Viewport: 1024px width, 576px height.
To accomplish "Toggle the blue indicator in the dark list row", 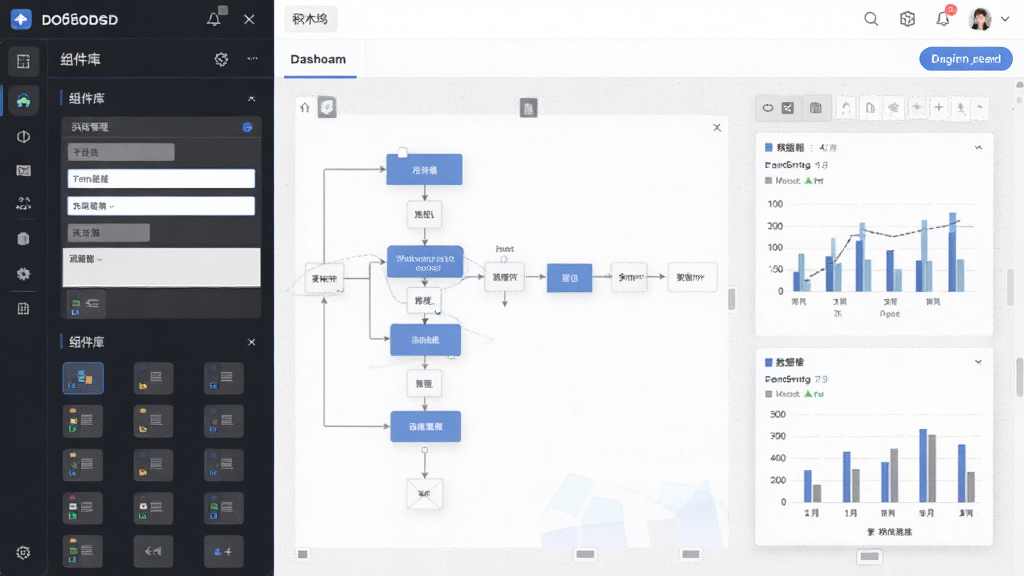I will [x=248, y=127].
